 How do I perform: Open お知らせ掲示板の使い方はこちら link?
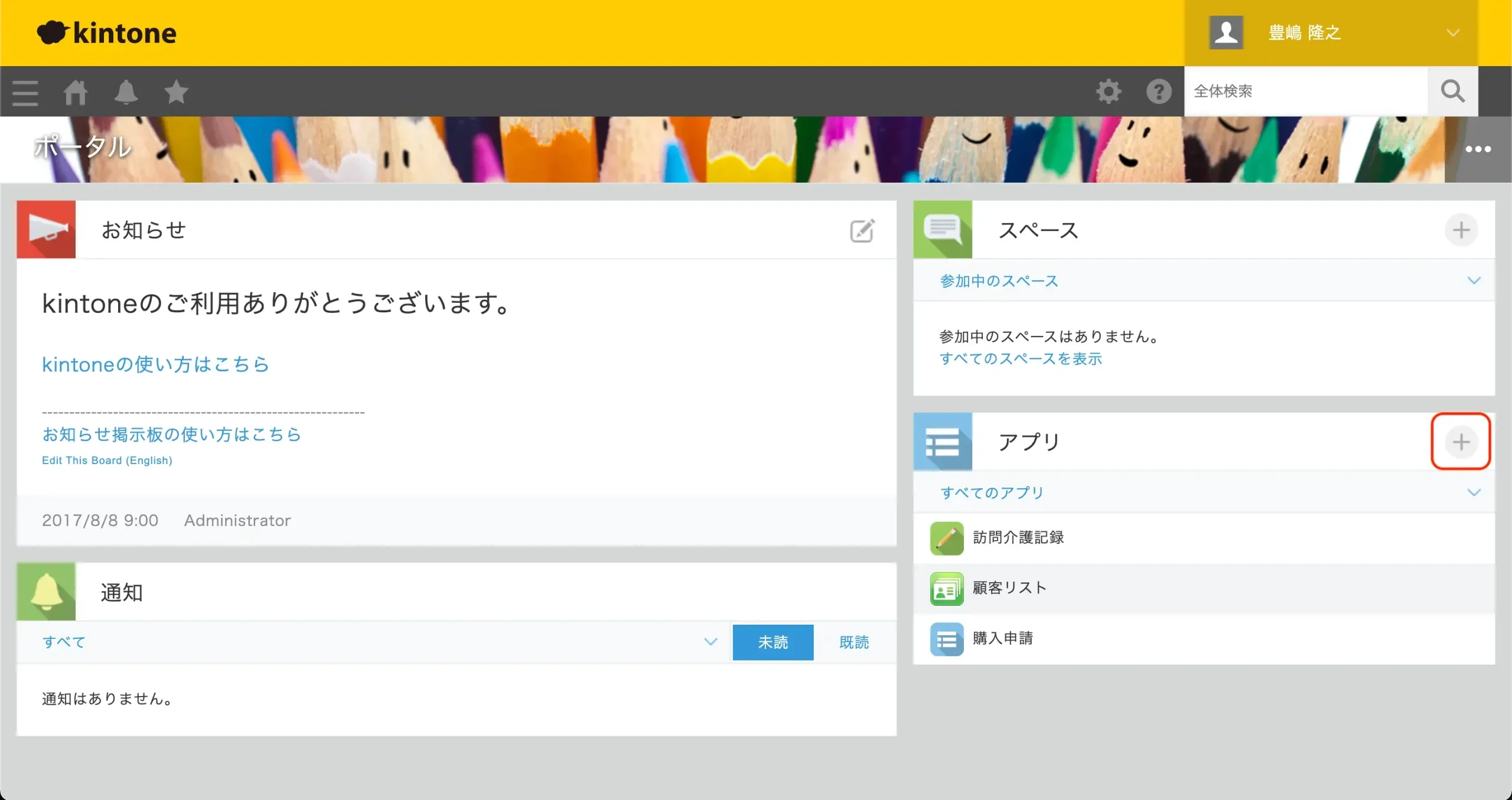[171, 435]
